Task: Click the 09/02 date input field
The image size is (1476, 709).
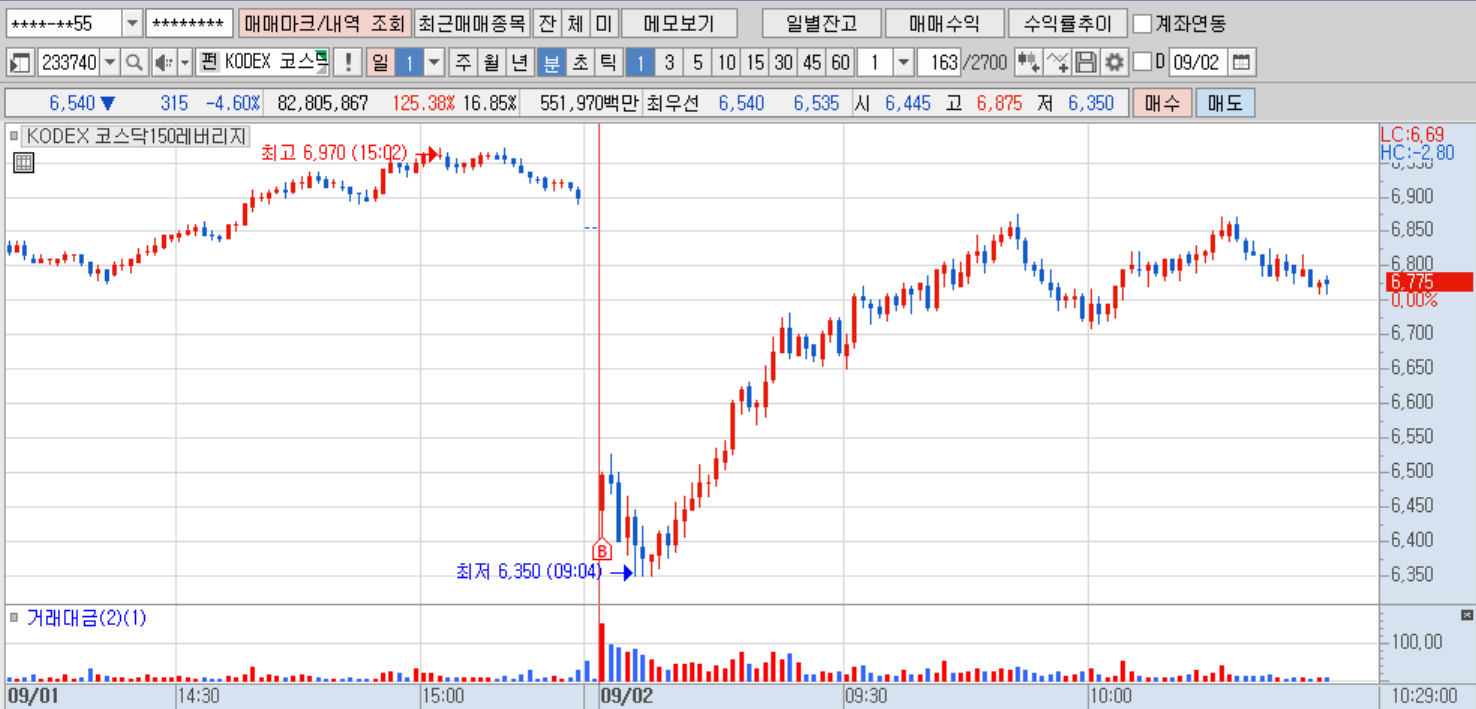Action: [x=1197, y=63]
